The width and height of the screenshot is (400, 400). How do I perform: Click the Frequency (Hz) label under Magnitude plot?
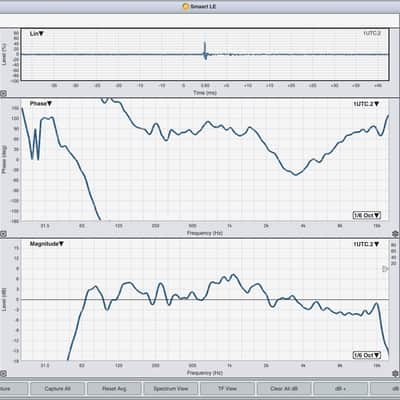[204, 373]
